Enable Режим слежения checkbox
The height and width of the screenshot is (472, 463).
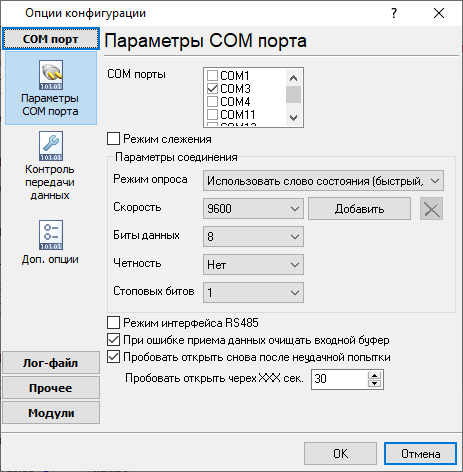113,139
